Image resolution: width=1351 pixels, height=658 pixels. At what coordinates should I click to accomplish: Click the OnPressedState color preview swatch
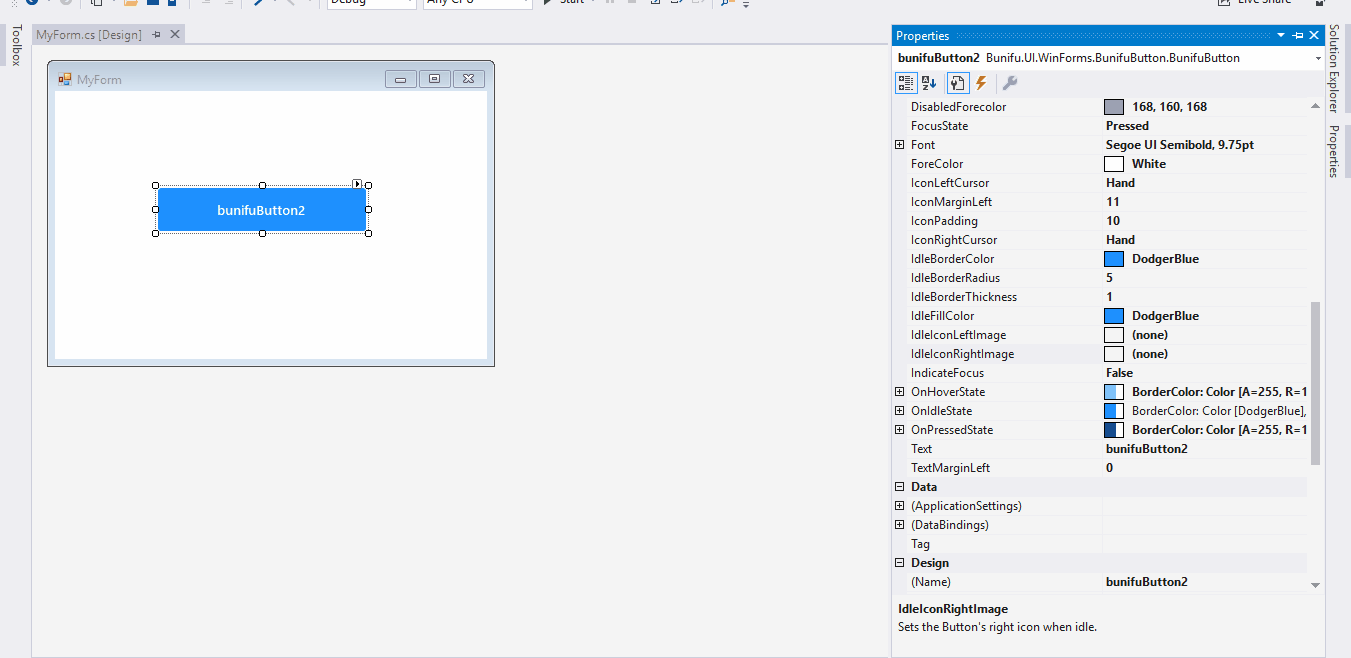click(1114, 430)
